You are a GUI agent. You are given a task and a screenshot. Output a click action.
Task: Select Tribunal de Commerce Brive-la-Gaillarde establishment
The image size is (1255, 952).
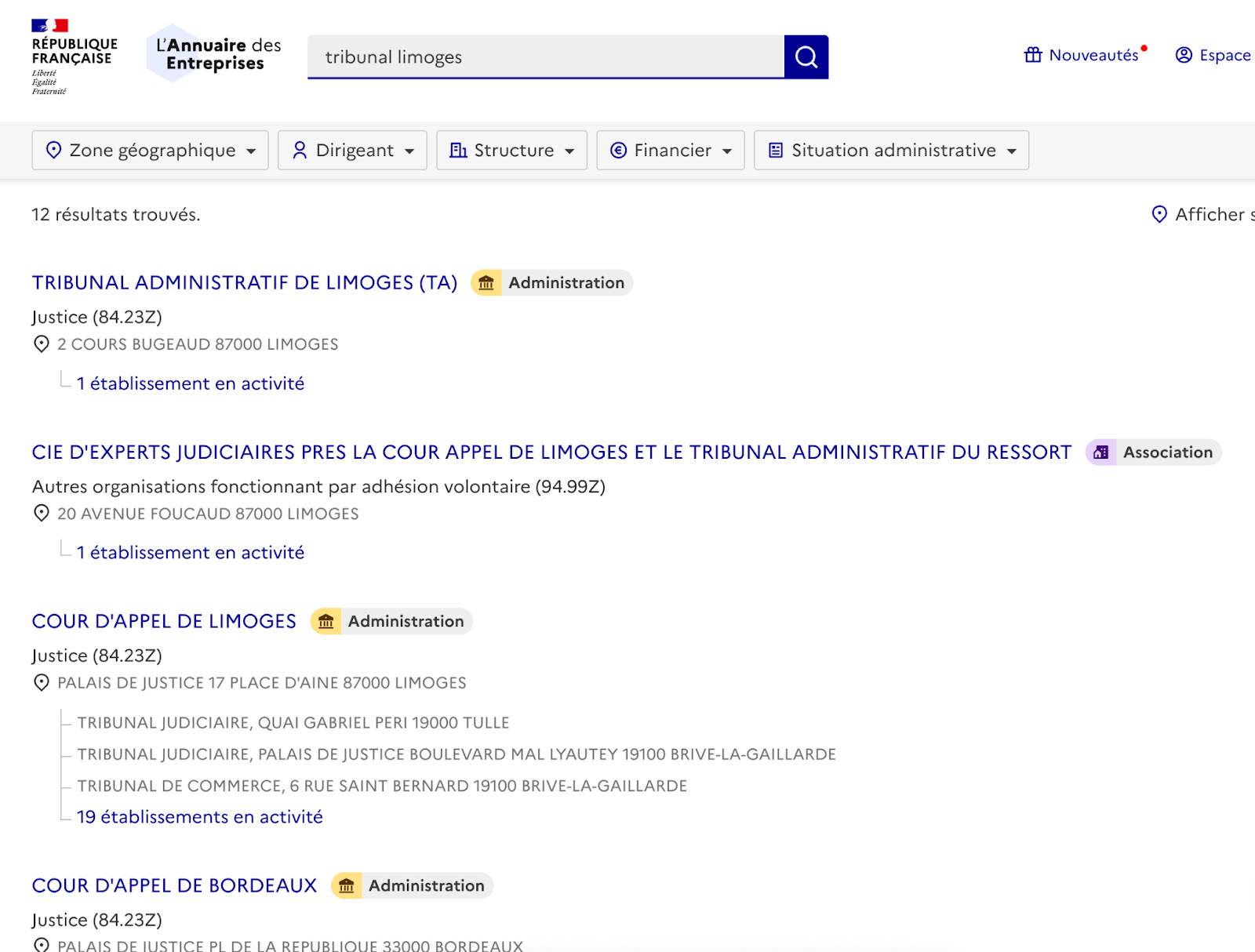tap(382, 786)
